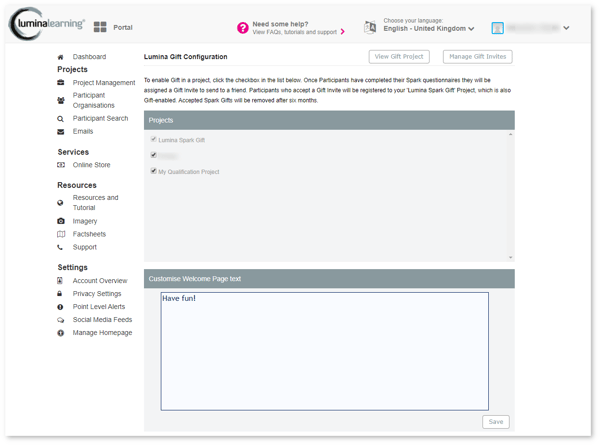This screenshot has width=600, height=445.
Task: Open Resources and Tutorial
Action: point(96,202)
